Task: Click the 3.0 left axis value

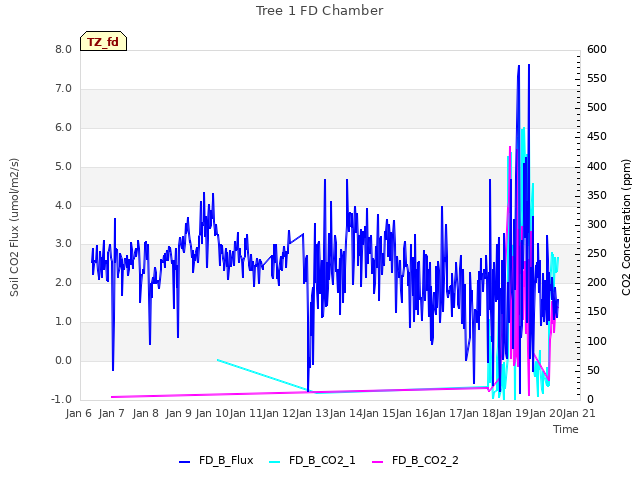Action: tap(63, 244)
